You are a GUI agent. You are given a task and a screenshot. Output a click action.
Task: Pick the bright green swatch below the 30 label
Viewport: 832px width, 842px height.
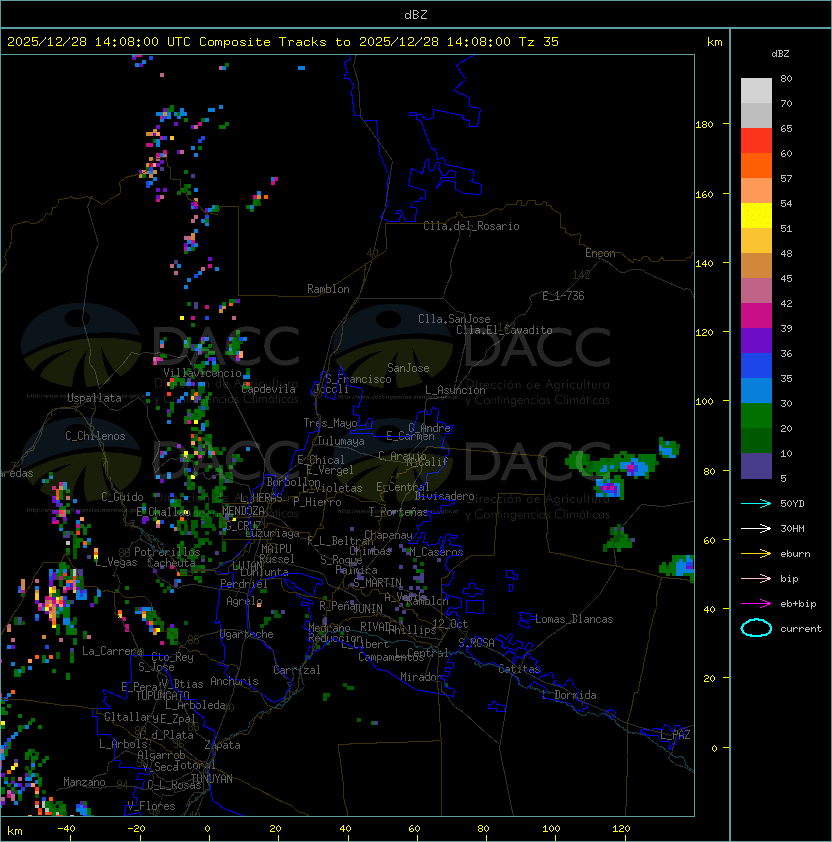[x=756, y=415]
